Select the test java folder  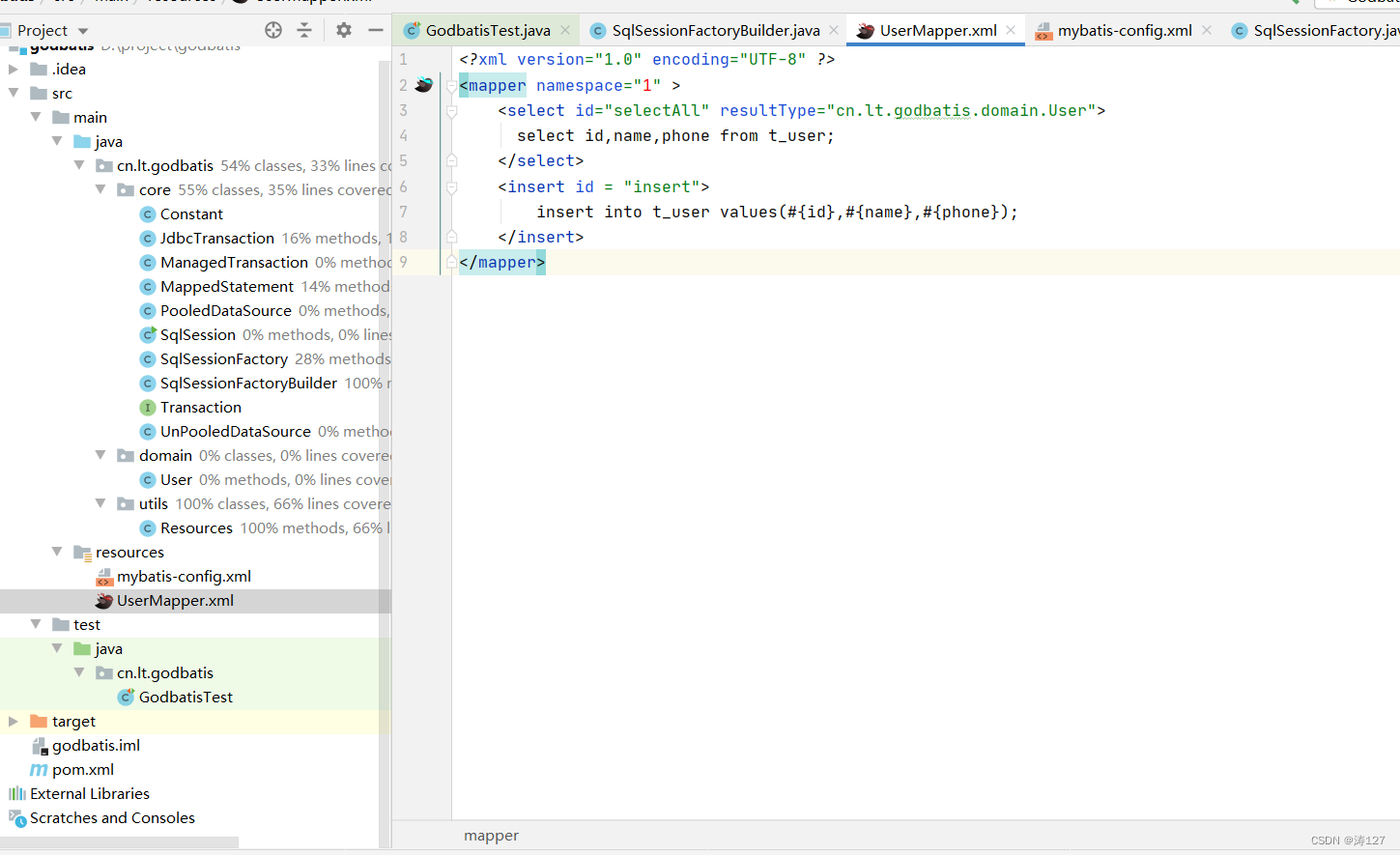click(x=108, y=648)
